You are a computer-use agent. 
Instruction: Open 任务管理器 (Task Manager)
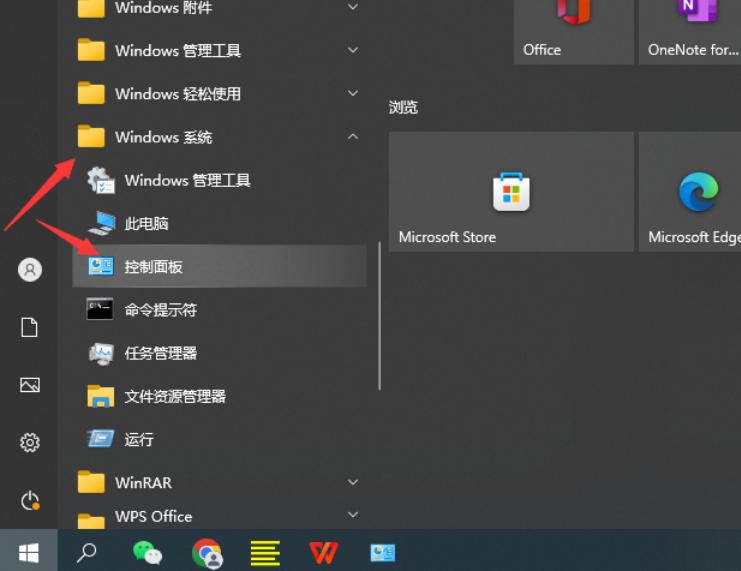click(x=220, y=353)
